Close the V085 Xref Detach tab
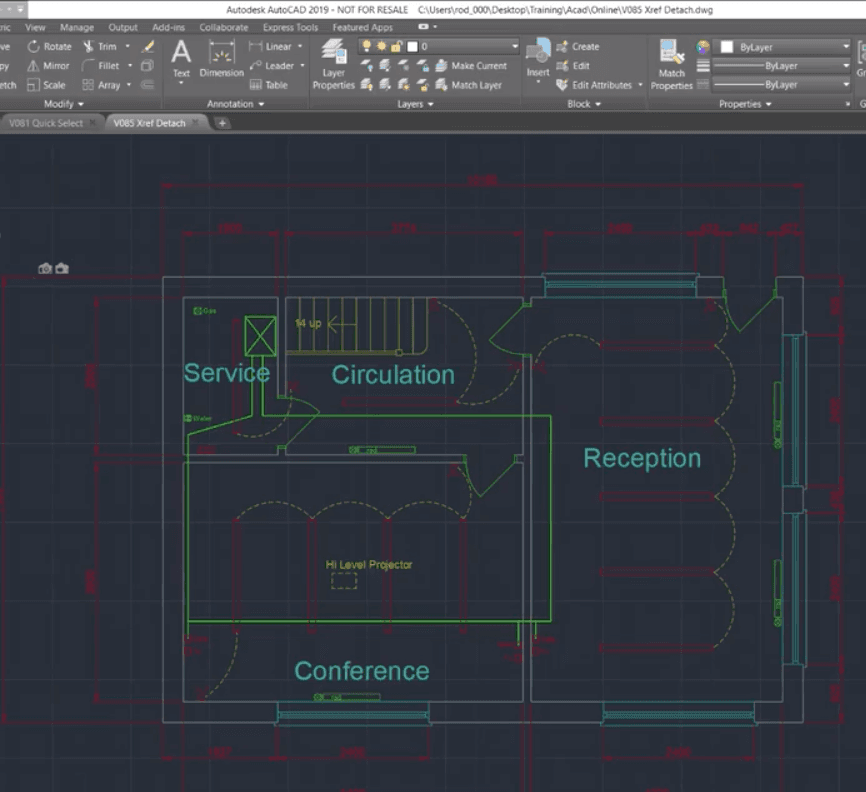Screen dimensions: 866x792 [x=195, y=123]
